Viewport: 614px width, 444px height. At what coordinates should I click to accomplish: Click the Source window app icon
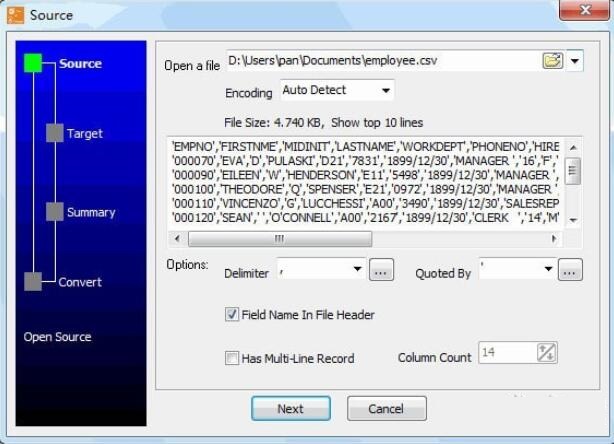pyautogui.click(x=15, y=15)
